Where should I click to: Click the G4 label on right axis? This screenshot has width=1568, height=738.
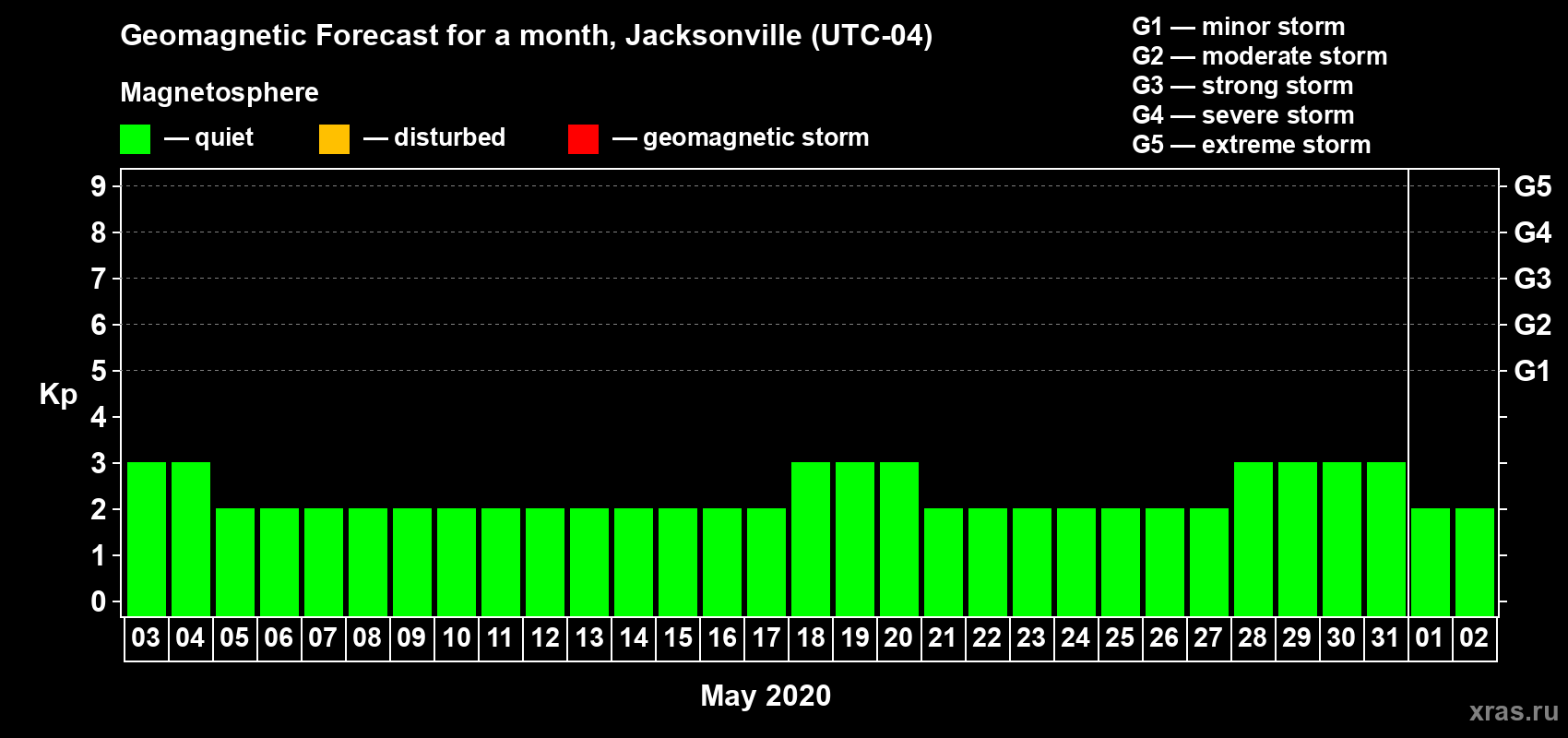pyautogui.click(x=1532, y=232)
